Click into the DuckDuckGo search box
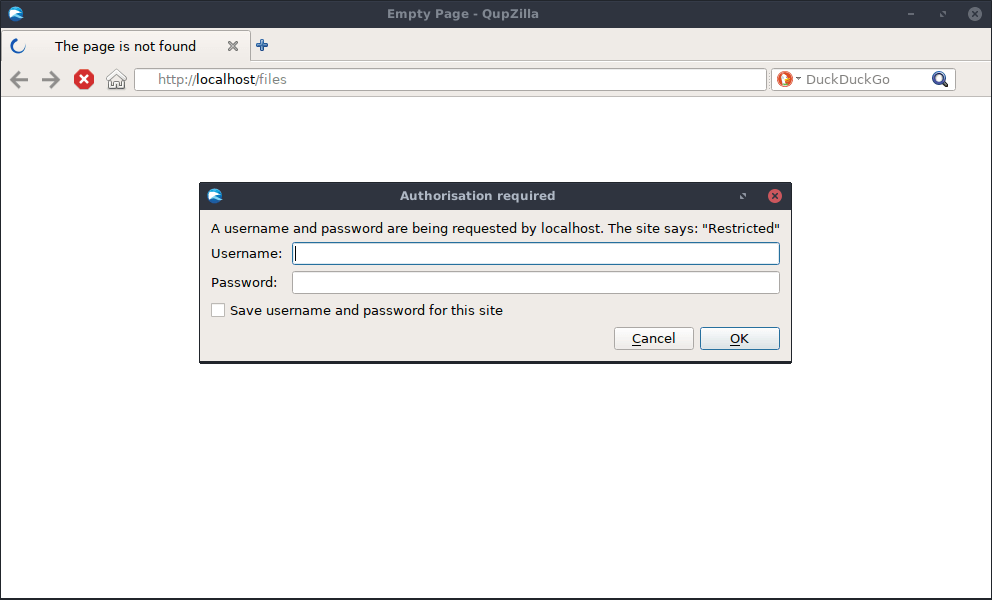The image size is (992, 600). click(x=865, y=79)
